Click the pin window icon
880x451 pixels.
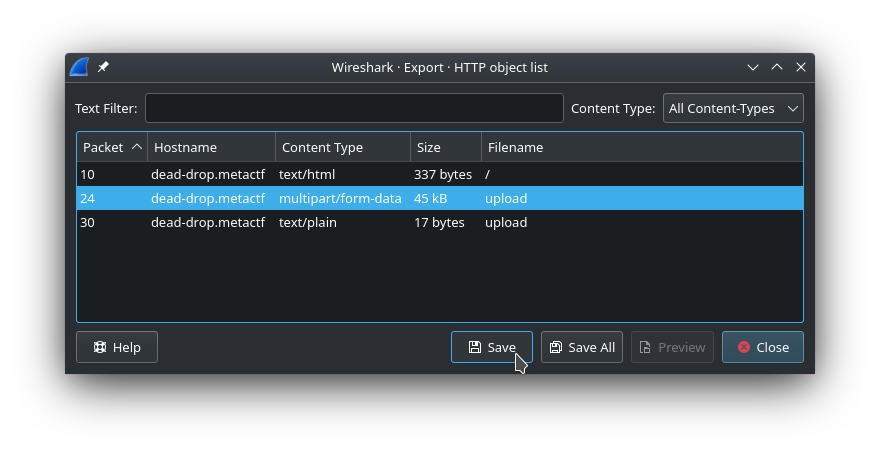tap(103, 67)
